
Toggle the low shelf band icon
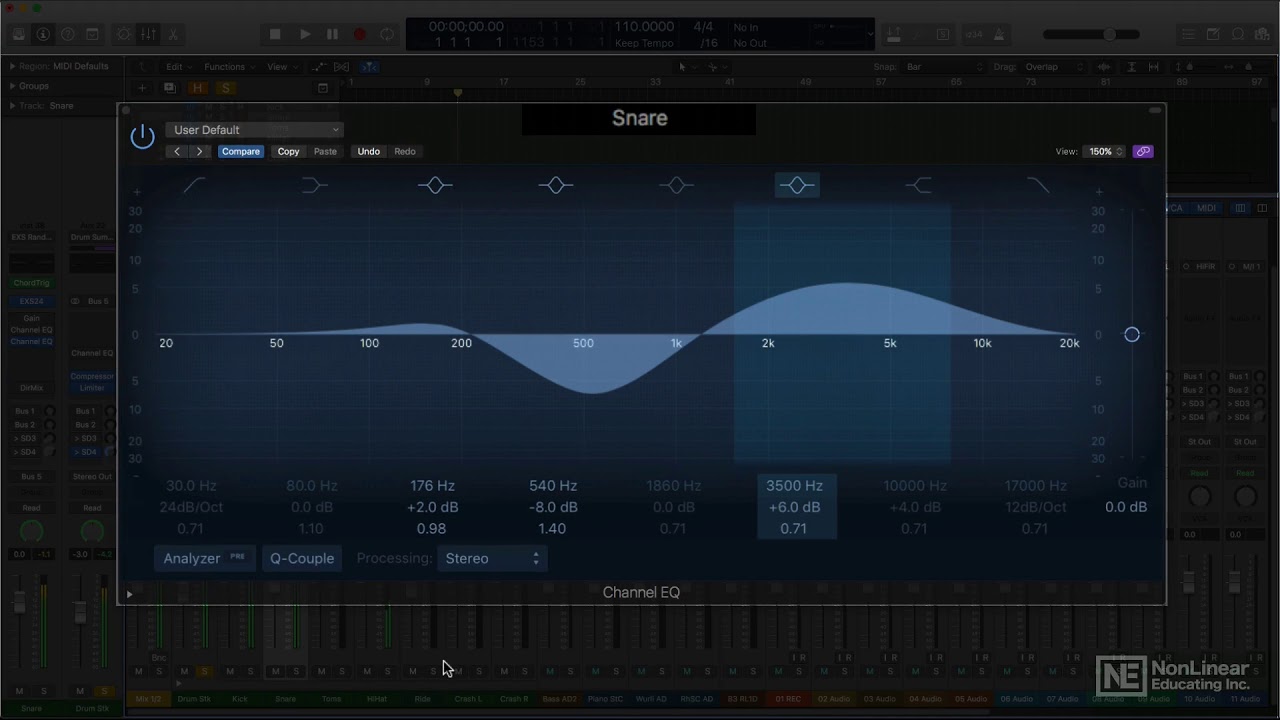[x=314, y=185]
